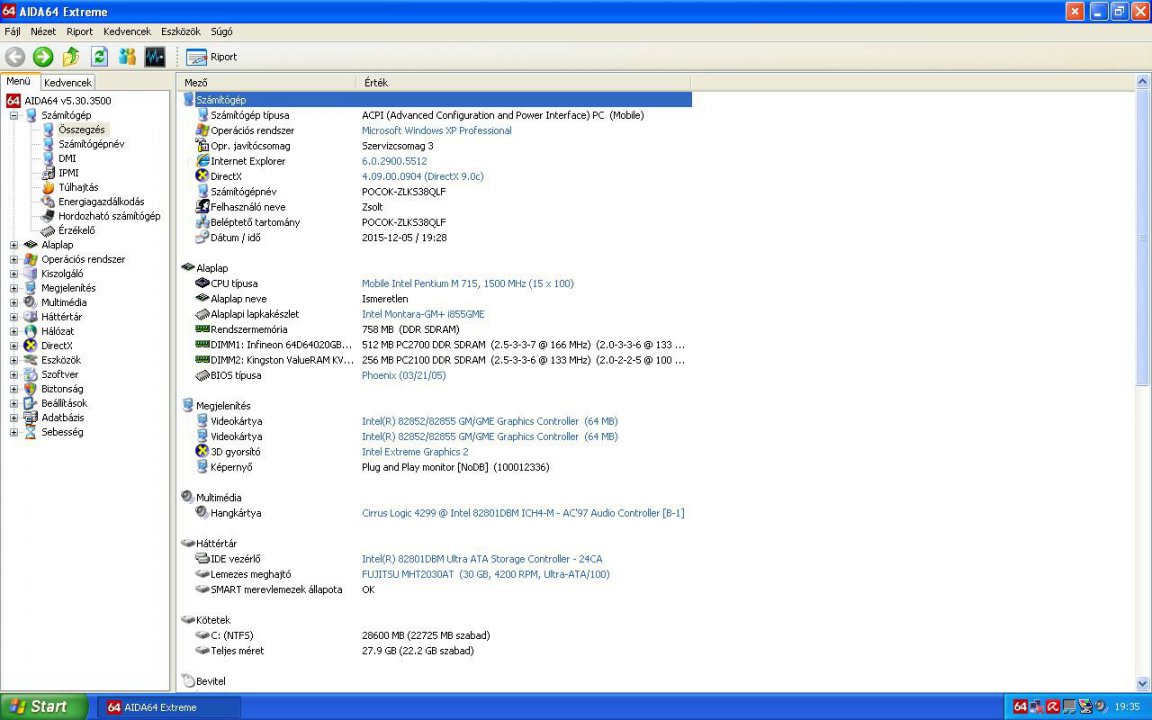Open the Súgó menu

point(221,32)
